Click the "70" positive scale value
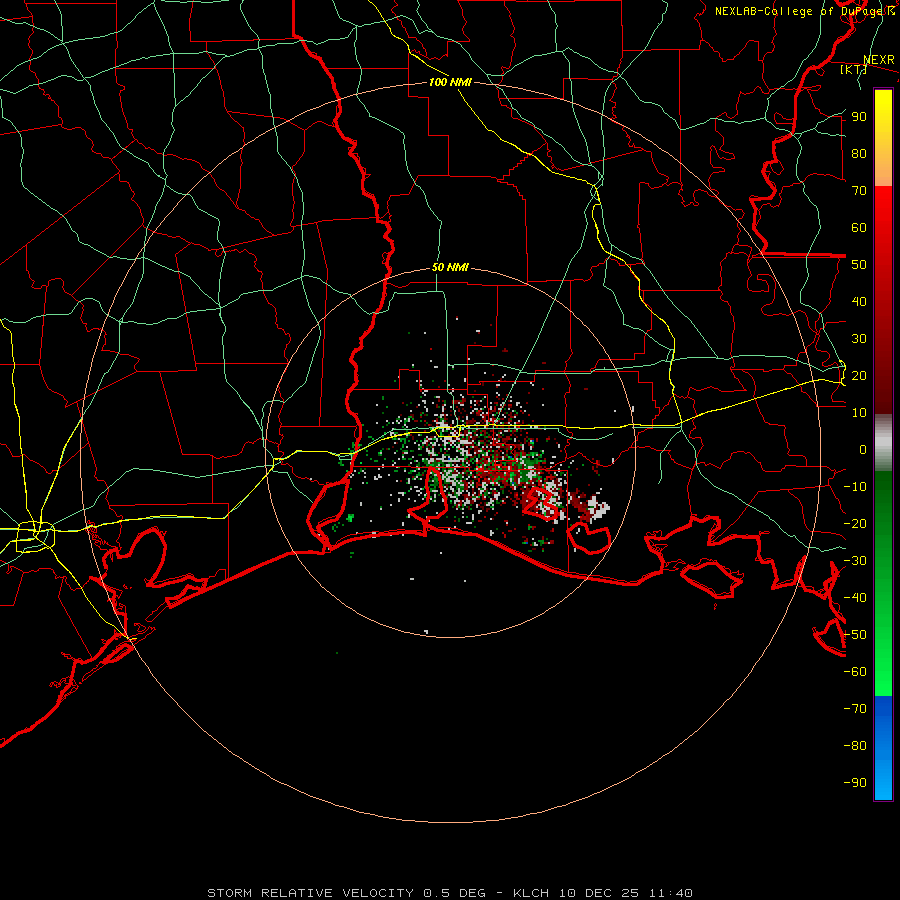Viewport: 900px width, 900px height. click(859, 191)
